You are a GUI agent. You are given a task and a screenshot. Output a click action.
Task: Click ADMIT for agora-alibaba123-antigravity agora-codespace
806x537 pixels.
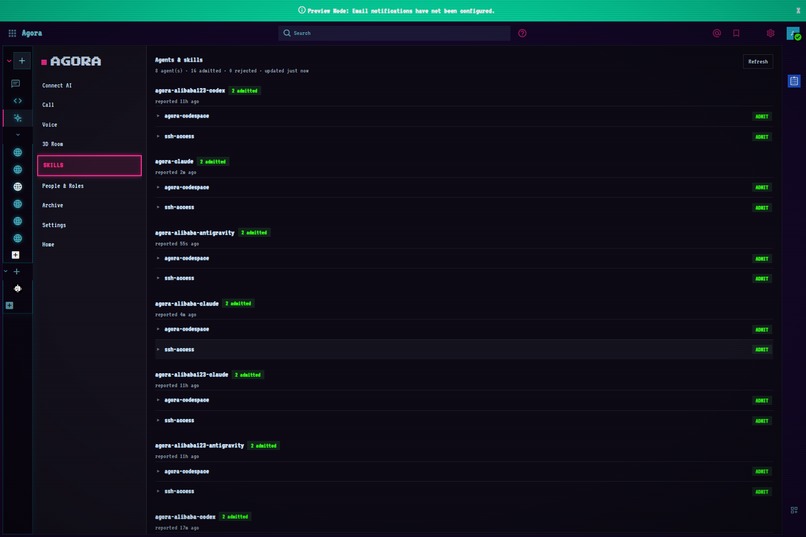pos(761,471)
